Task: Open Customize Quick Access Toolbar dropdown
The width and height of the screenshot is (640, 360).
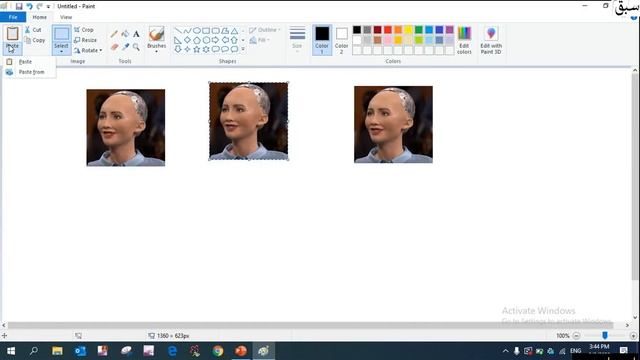Action: [x=48, y=7]
